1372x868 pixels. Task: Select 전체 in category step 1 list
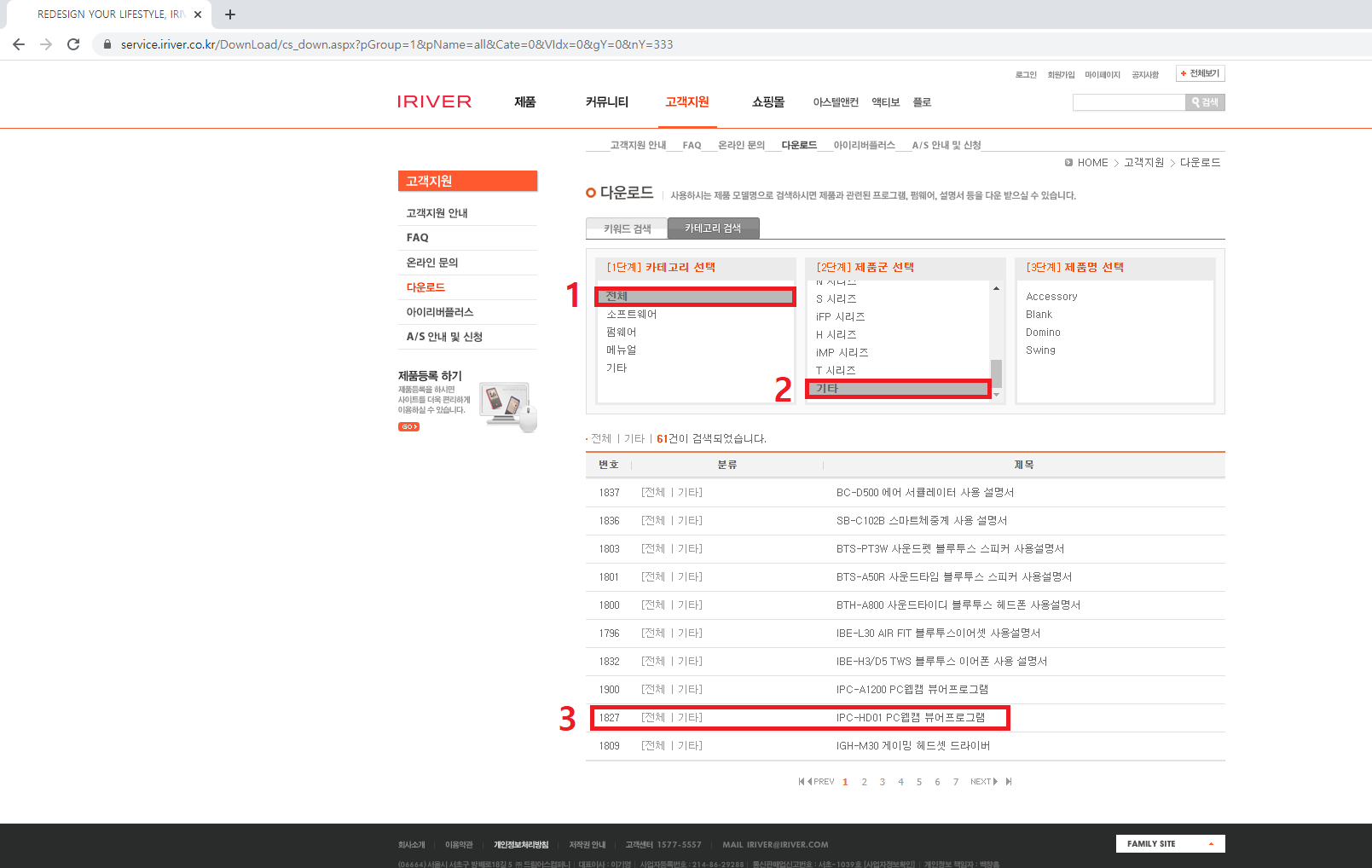695,297
